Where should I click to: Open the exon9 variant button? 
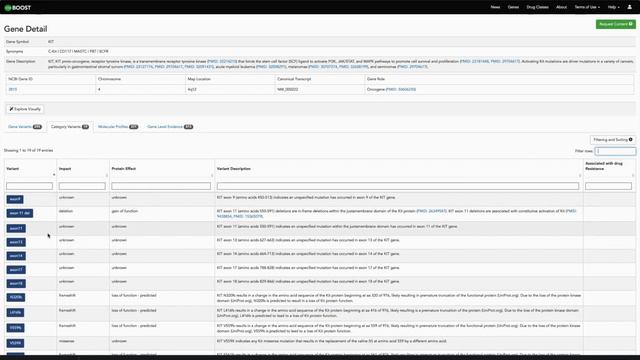(15, 199)
